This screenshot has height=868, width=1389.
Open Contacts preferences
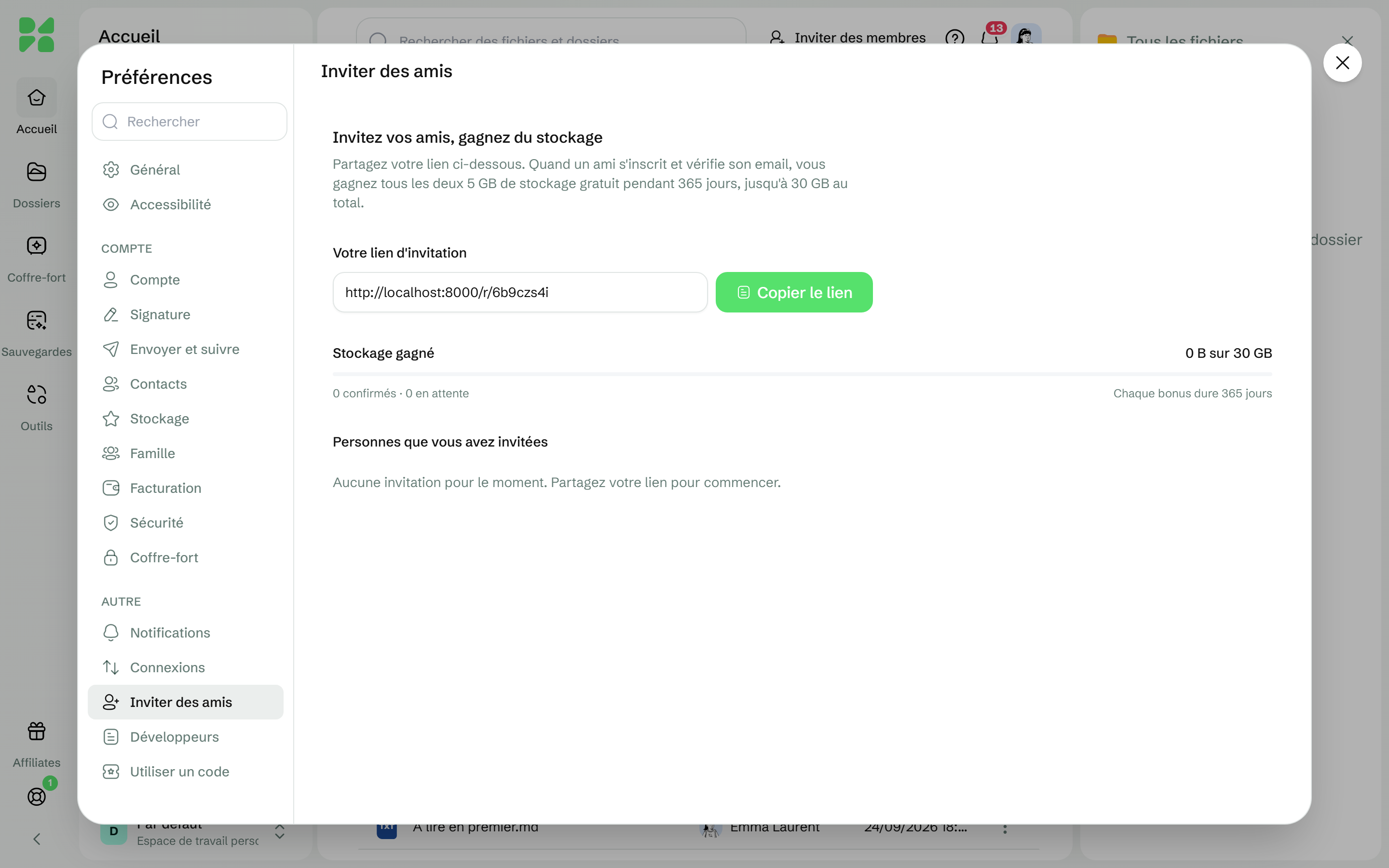(185, 384)
